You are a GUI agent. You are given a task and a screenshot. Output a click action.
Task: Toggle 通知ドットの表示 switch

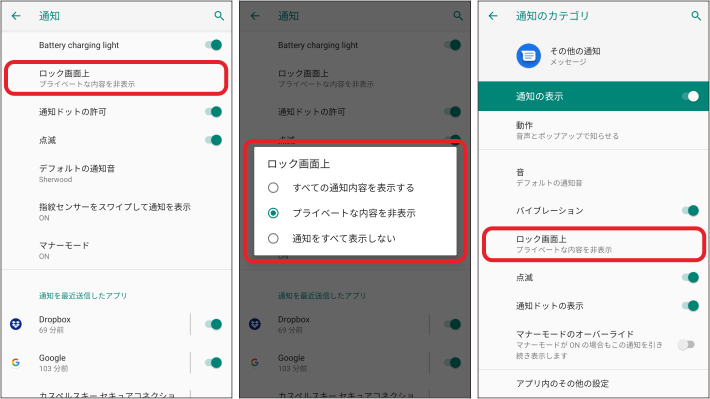tap(691, 306)
